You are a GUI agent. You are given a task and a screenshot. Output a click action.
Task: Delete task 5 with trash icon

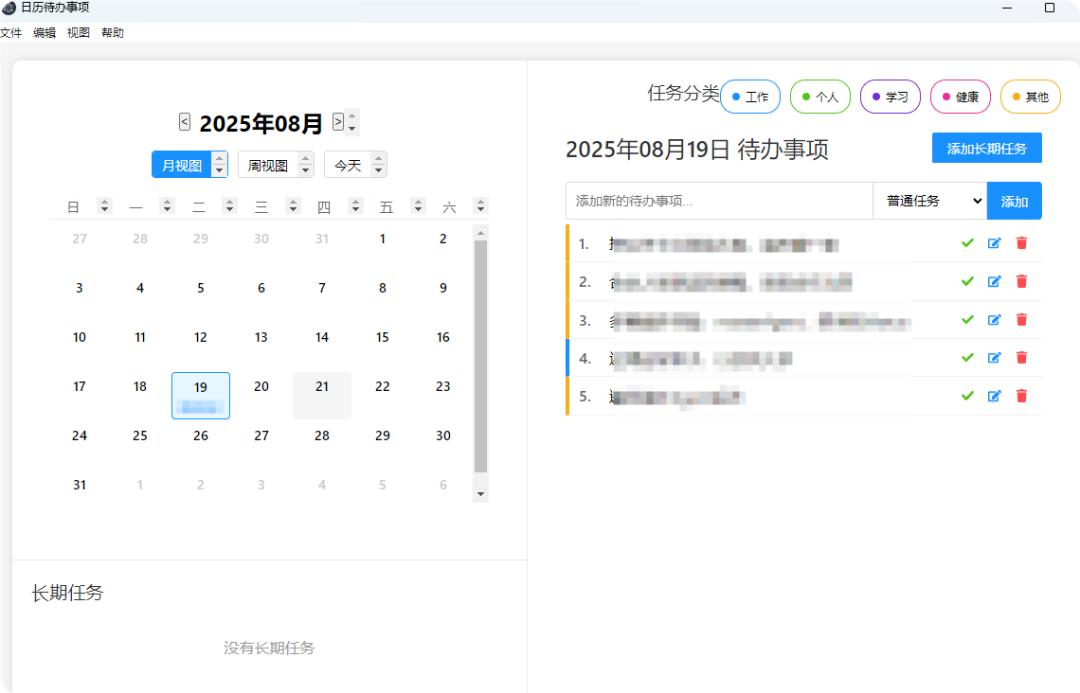point(1021,396)
